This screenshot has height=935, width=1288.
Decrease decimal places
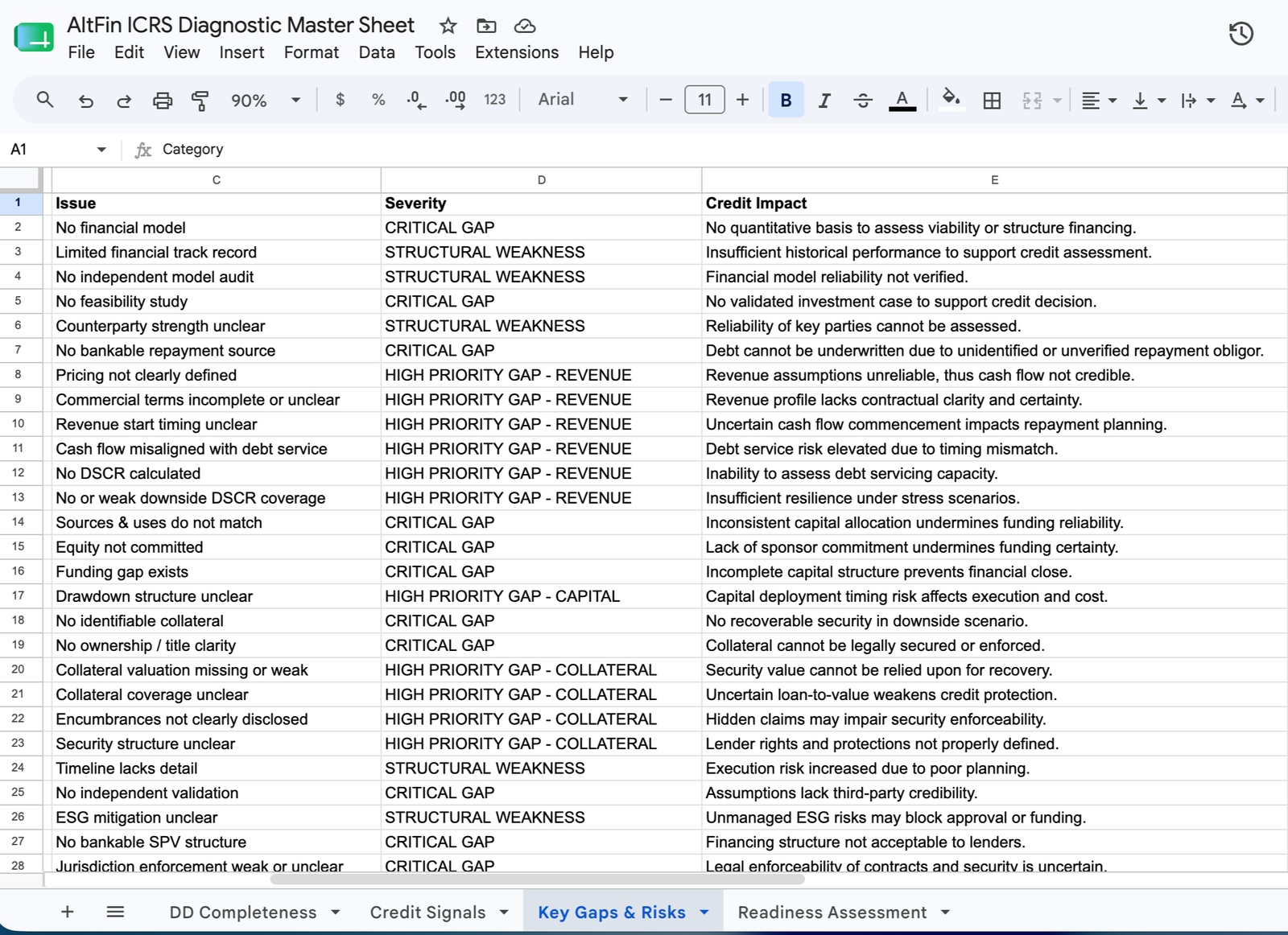click(416, 100)
